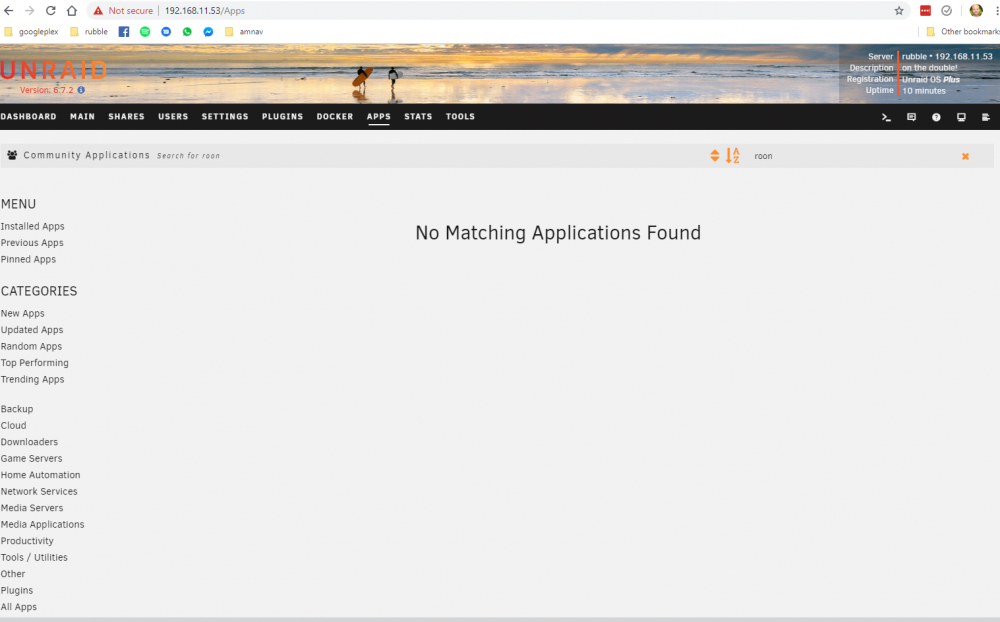Open the log icon at navbar end
This screenshot has width=1000, height=622.
coord(985,117)
